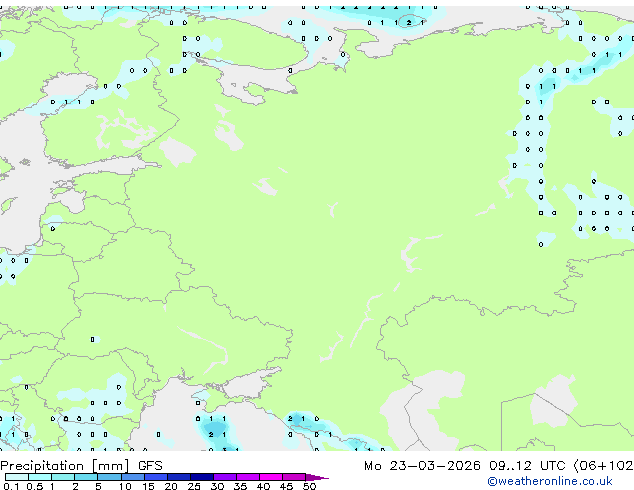
Task: Click the 'GFS' model label
Action: (x=150, y=466)
